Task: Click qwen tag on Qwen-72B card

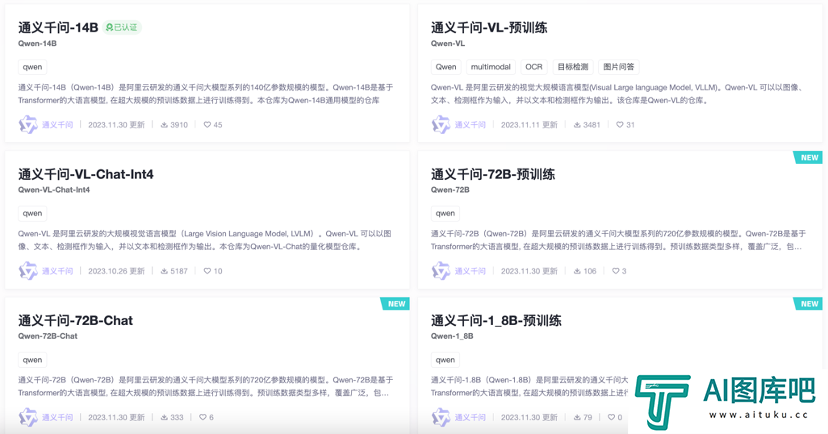Action: coord(445,213)
